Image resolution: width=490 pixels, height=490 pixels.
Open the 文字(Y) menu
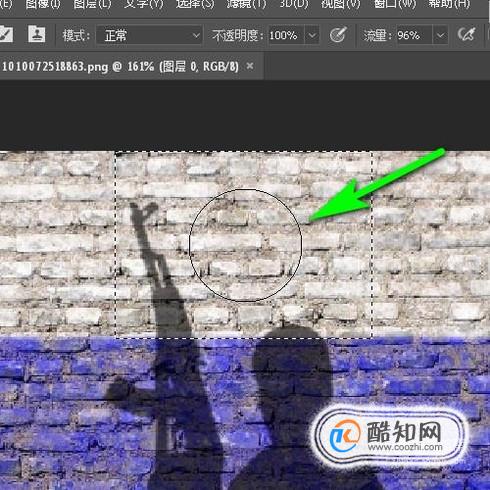click(144, 5)
